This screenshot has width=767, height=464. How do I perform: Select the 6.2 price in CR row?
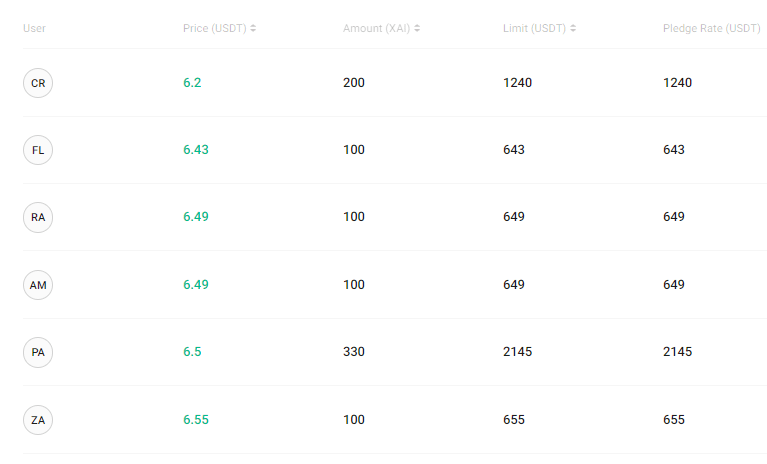coord(192,83)
